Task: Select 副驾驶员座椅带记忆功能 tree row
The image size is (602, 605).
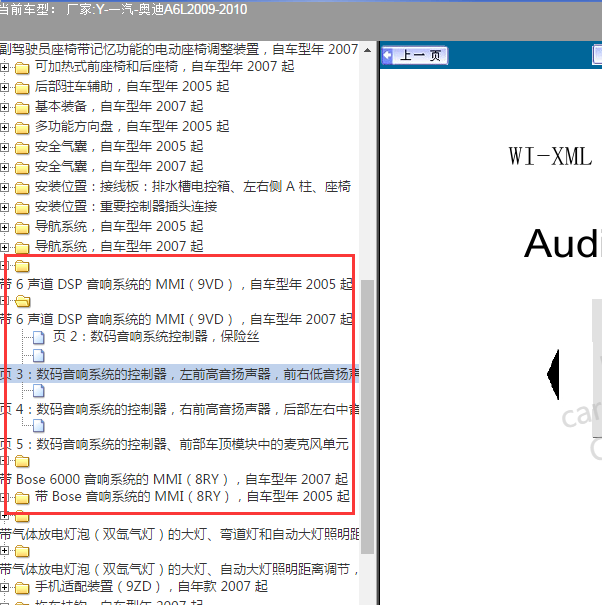Action: 179,49
